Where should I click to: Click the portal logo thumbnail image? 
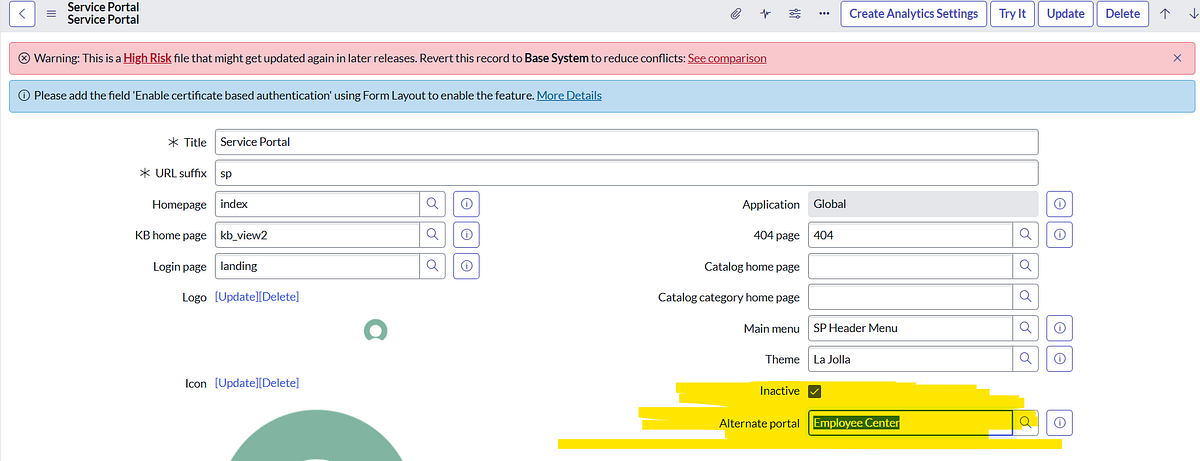point(375,331)
